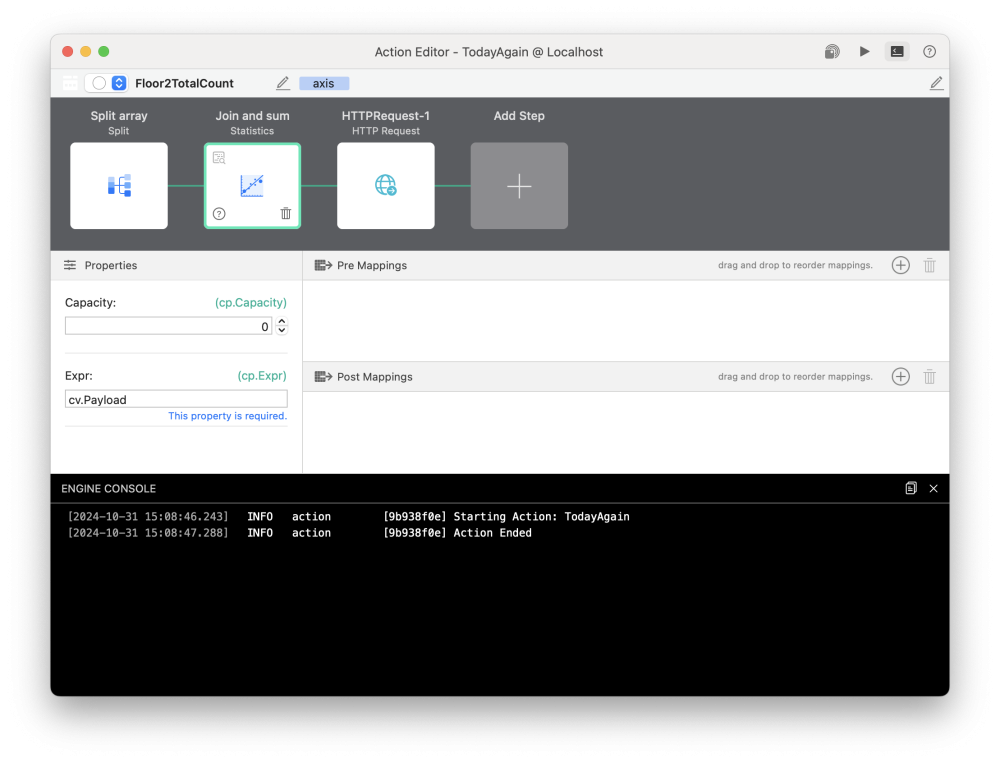Select the HTTPRequest-1 step tile
This screenshot has width=1000, height=763.
[x=385, y=186]
